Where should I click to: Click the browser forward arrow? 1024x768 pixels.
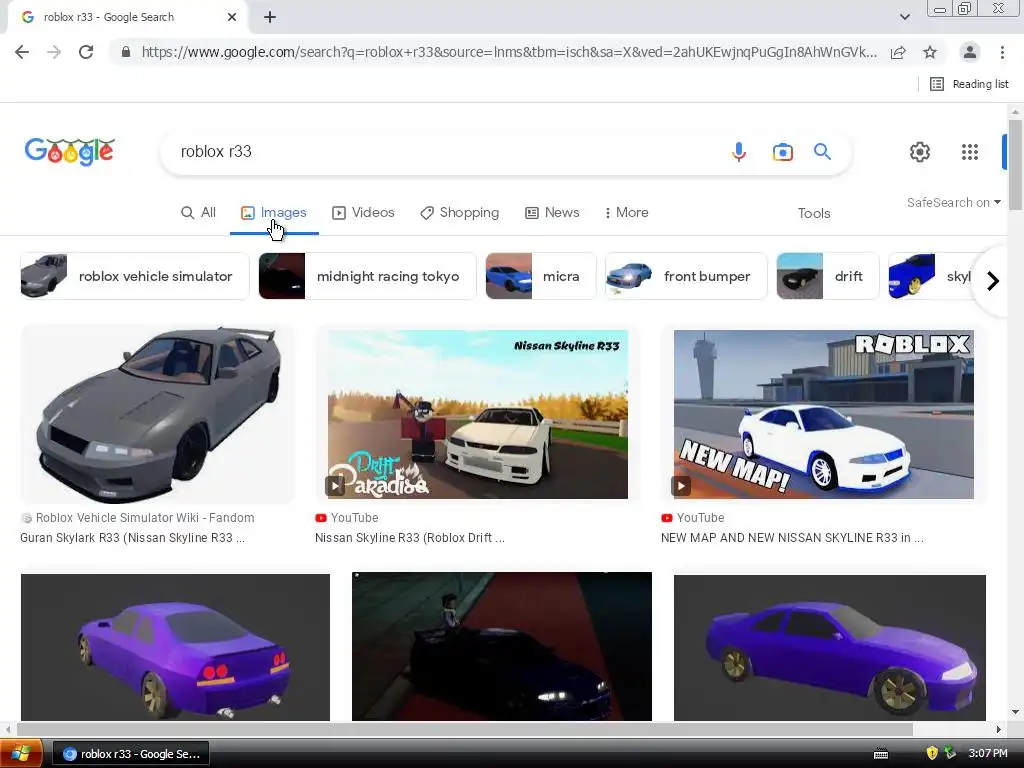point(54,52)
